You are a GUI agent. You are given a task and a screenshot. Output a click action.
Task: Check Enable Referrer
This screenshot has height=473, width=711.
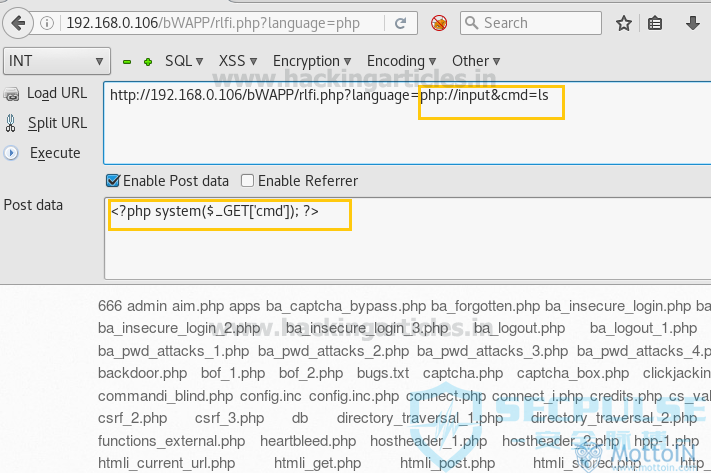click(247, 181)
